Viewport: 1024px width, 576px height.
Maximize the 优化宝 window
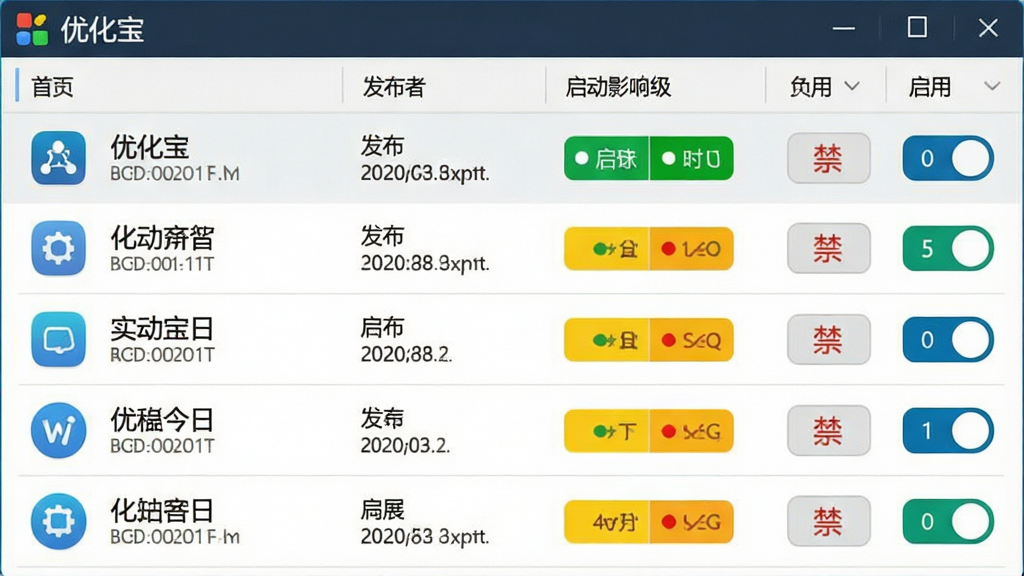coord(918,27)
